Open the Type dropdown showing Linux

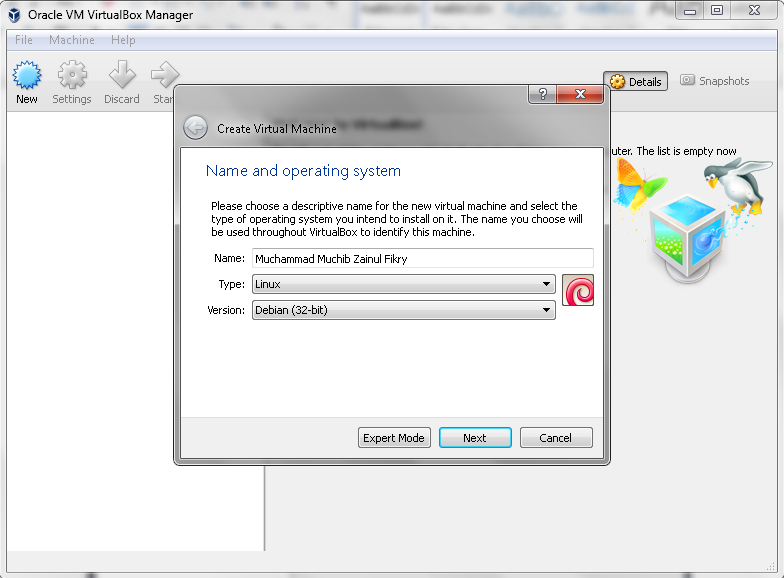[x=404, y=284]
